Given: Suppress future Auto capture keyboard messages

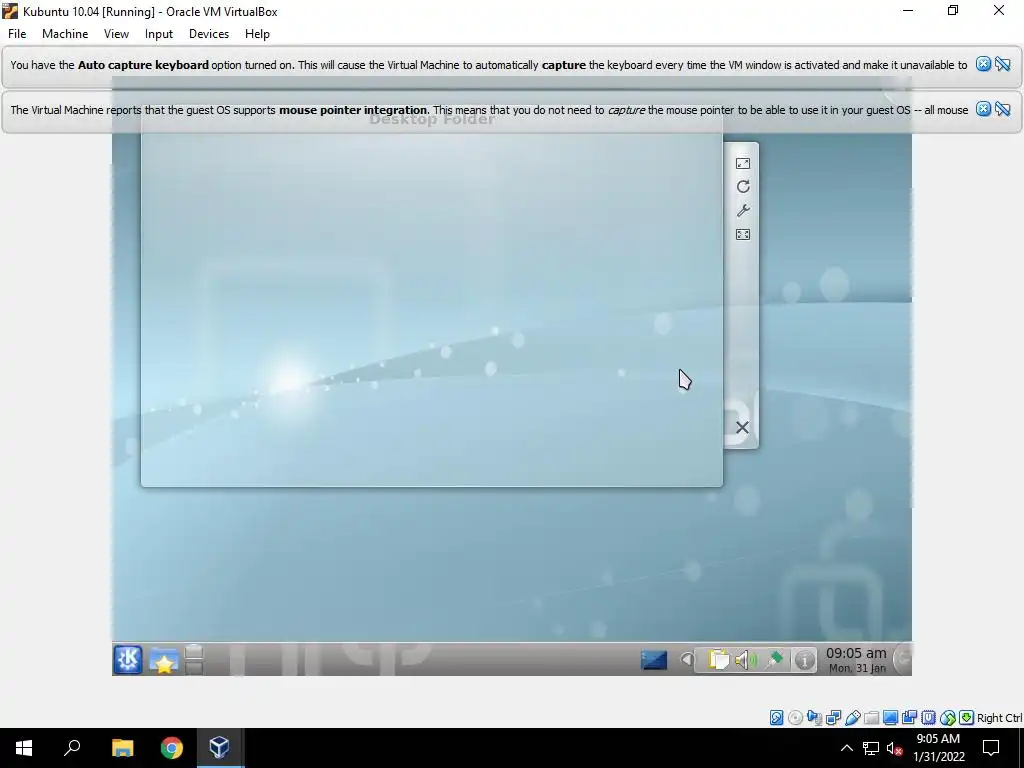Looking at the screenshot, I should pos(1003,64).
